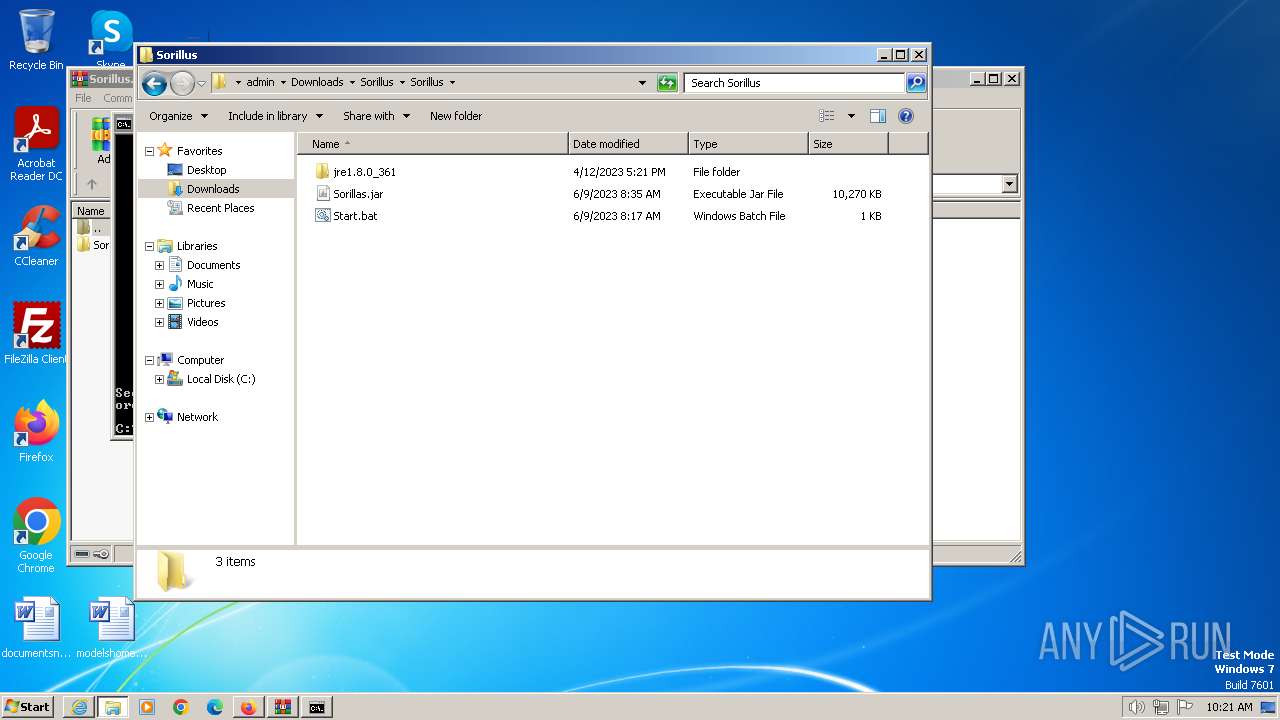Open the Google Chrome desktop icon
The width and height of the screenshot is (1280, 720).
click(36, 536)
